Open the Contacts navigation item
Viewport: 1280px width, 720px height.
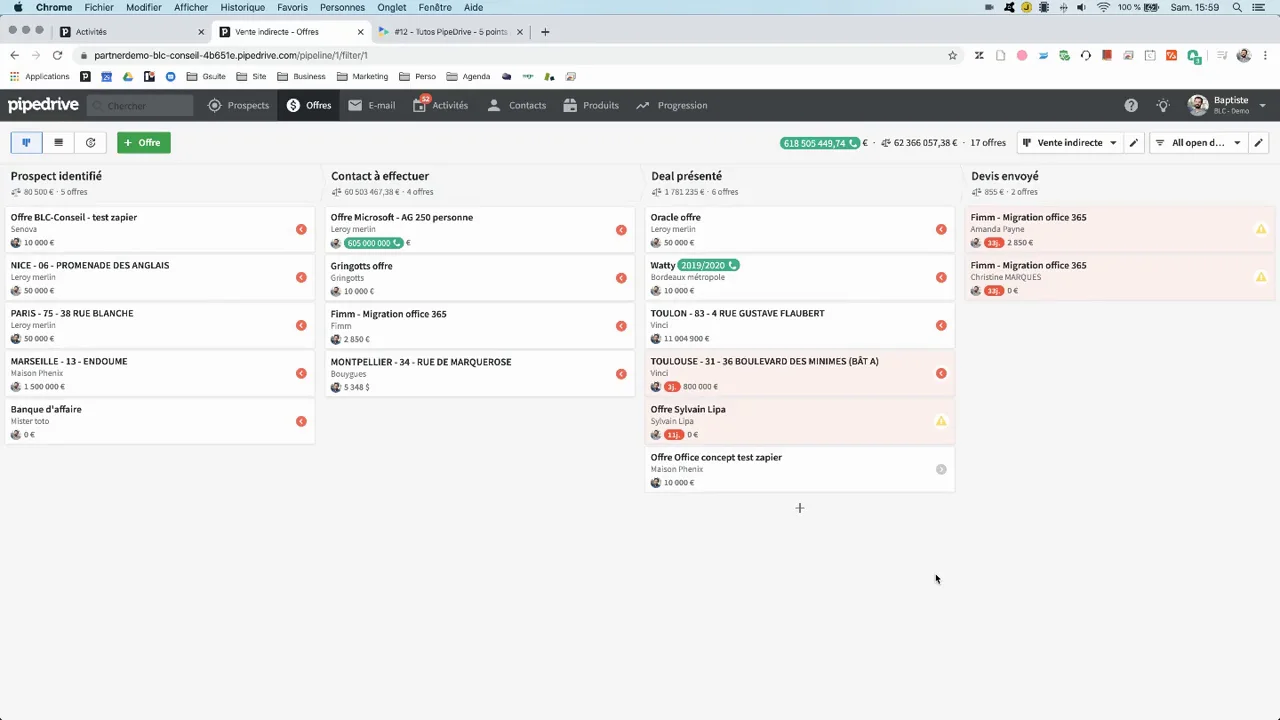coord(516,105)
